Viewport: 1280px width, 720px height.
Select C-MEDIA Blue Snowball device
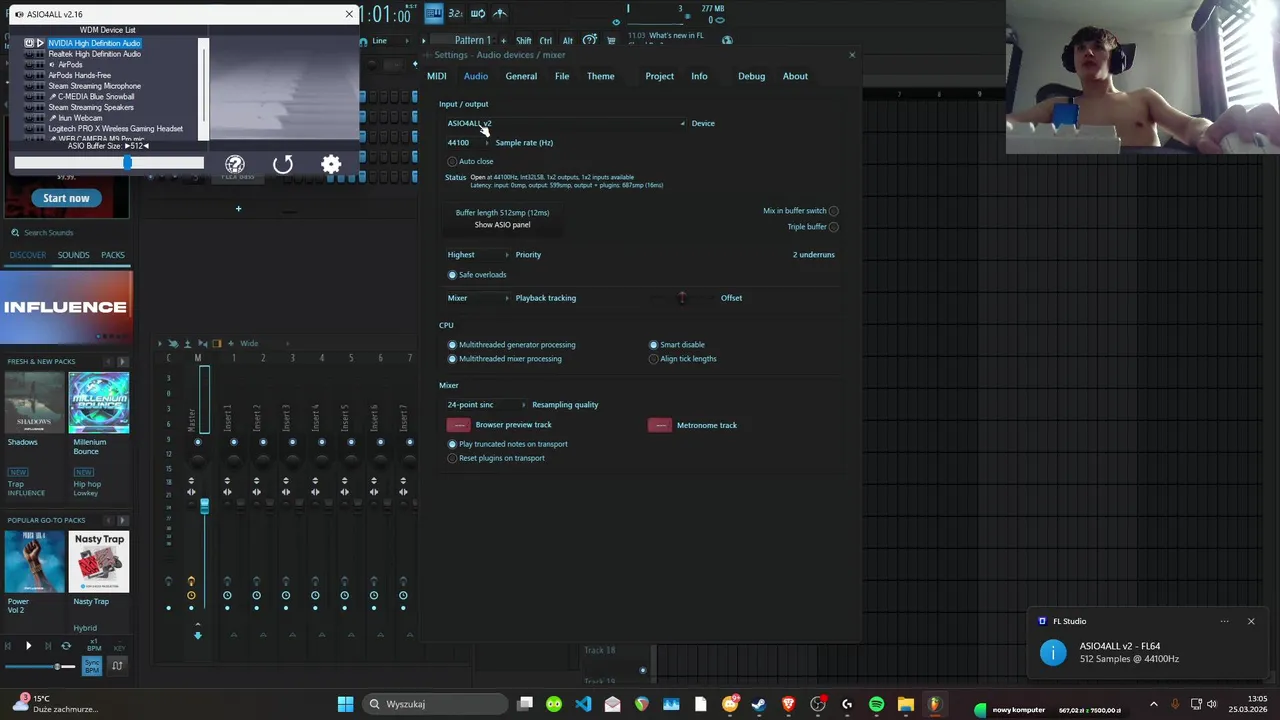click(96, 97)
